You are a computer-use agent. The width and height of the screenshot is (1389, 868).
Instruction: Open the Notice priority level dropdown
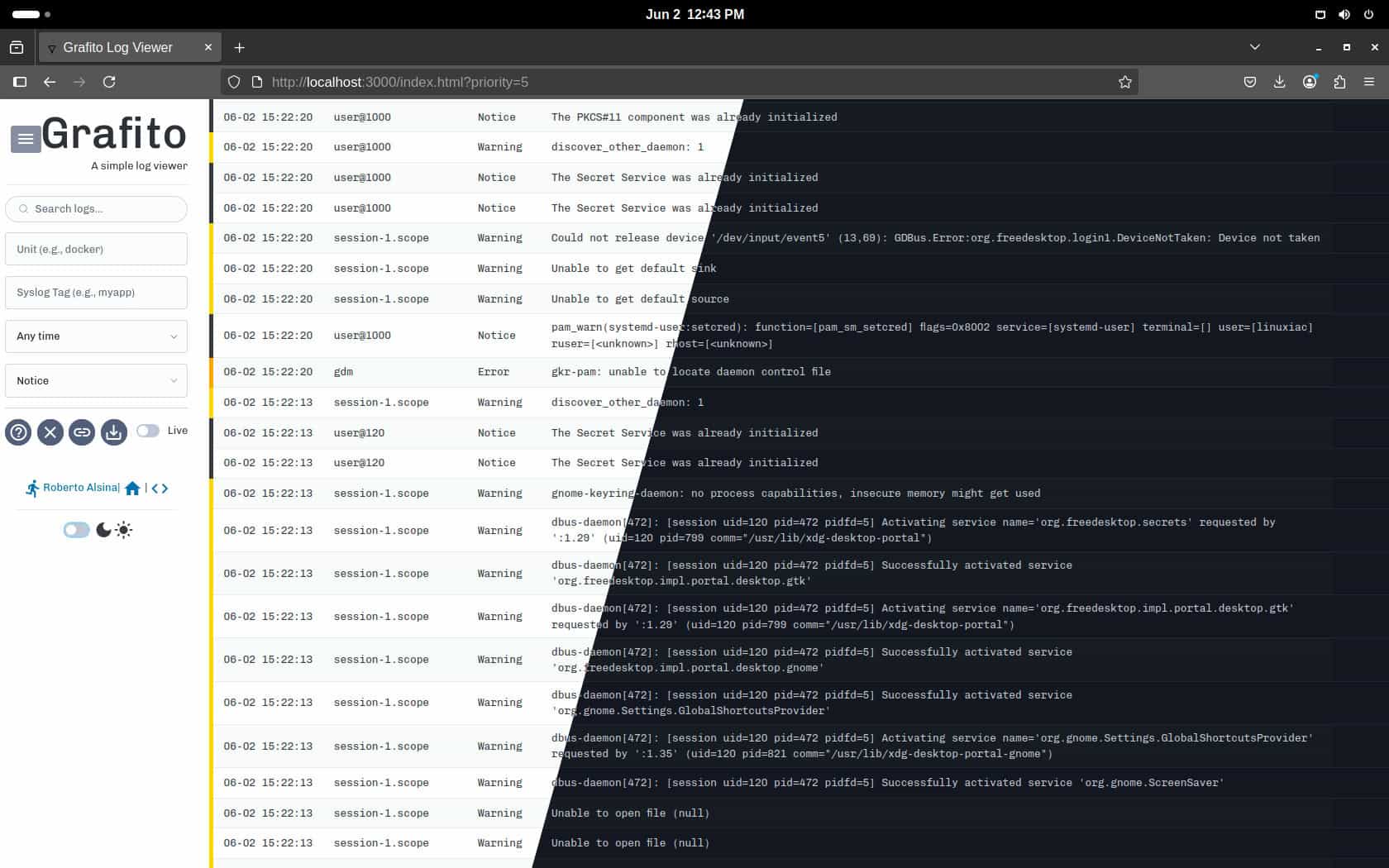[x=96, y=380]
